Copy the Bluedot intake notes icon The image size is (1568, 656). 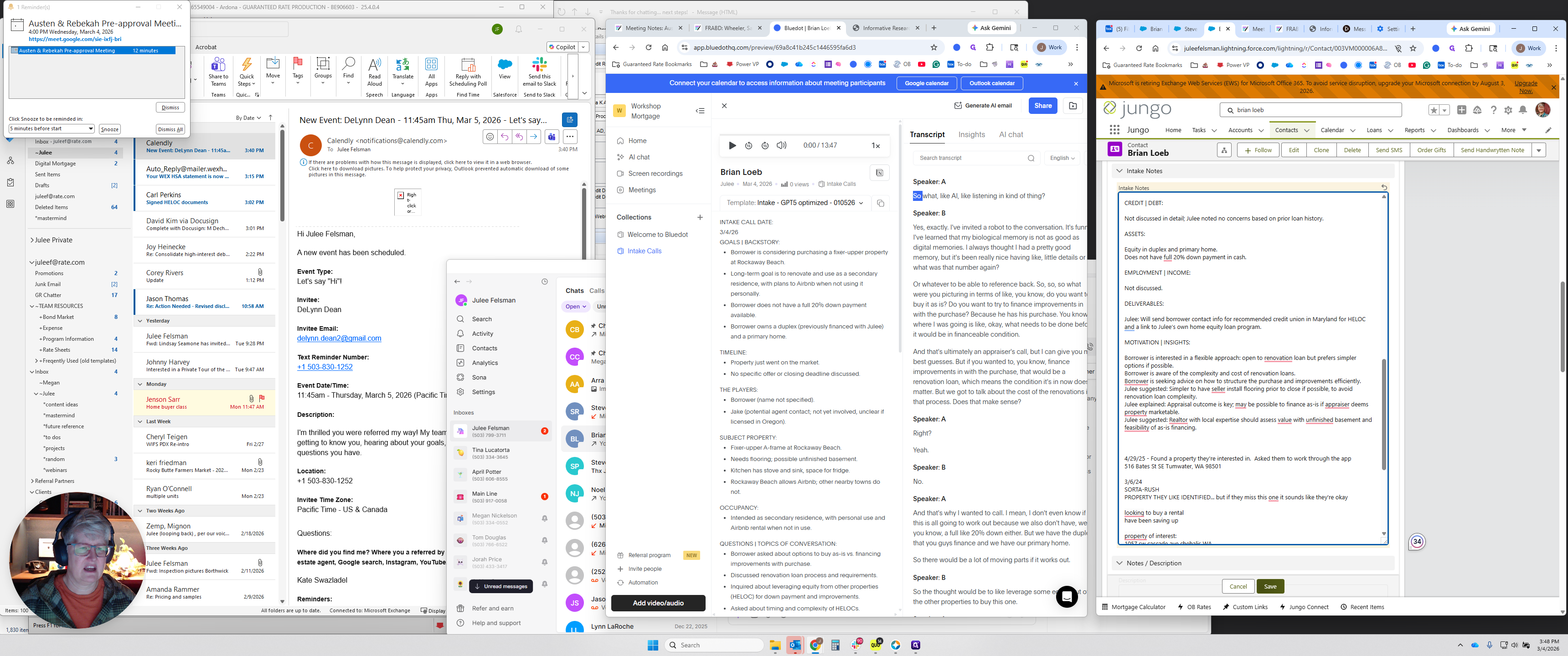[x=880, y=203]
